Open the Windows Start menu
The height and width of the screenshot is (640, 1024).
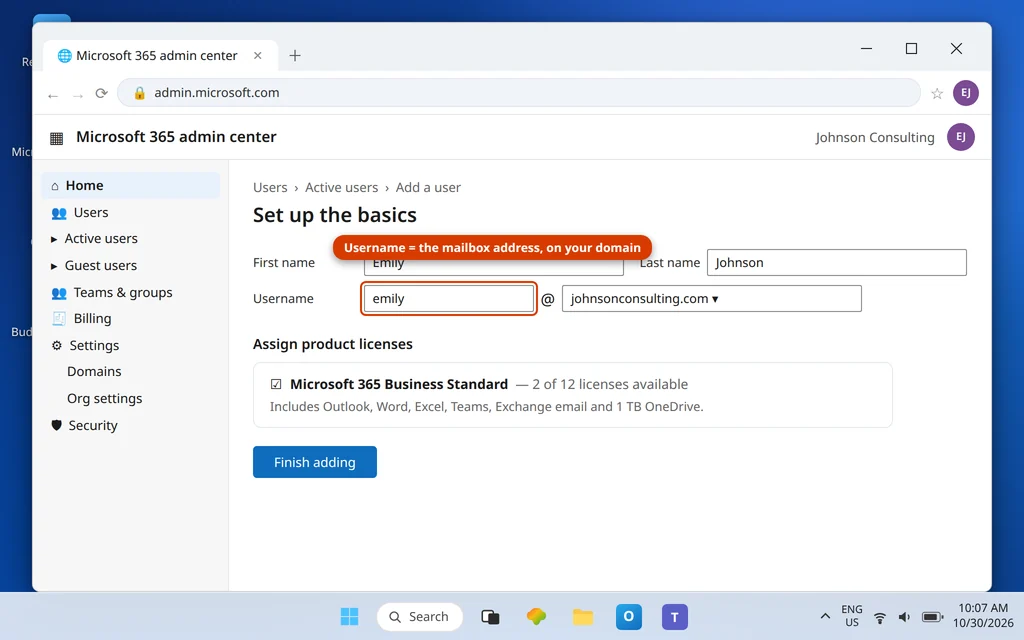coord(349,616)
